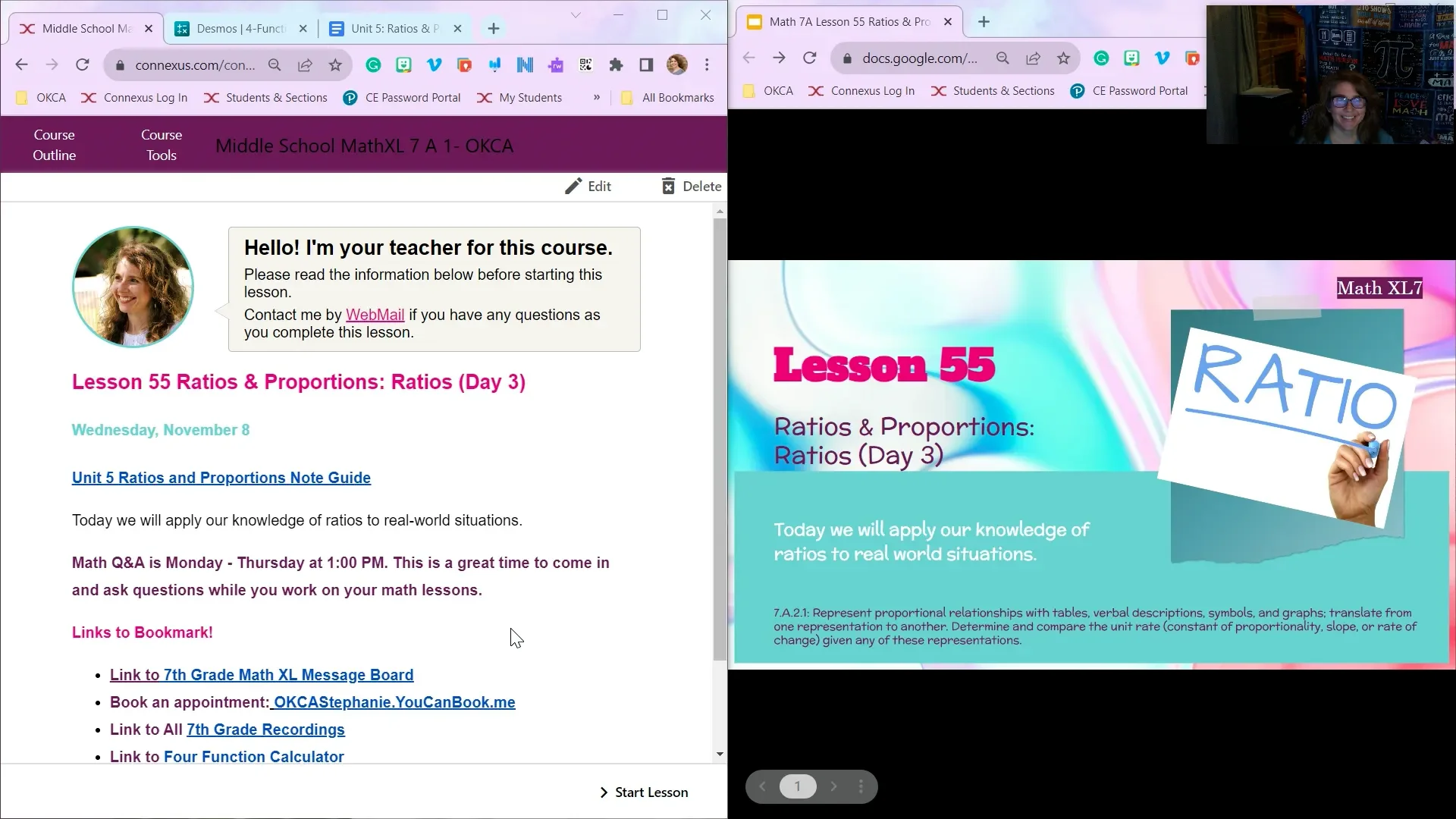
Task: Expand the hidden bookmarks chevron
Action: (x=597, y=98)
